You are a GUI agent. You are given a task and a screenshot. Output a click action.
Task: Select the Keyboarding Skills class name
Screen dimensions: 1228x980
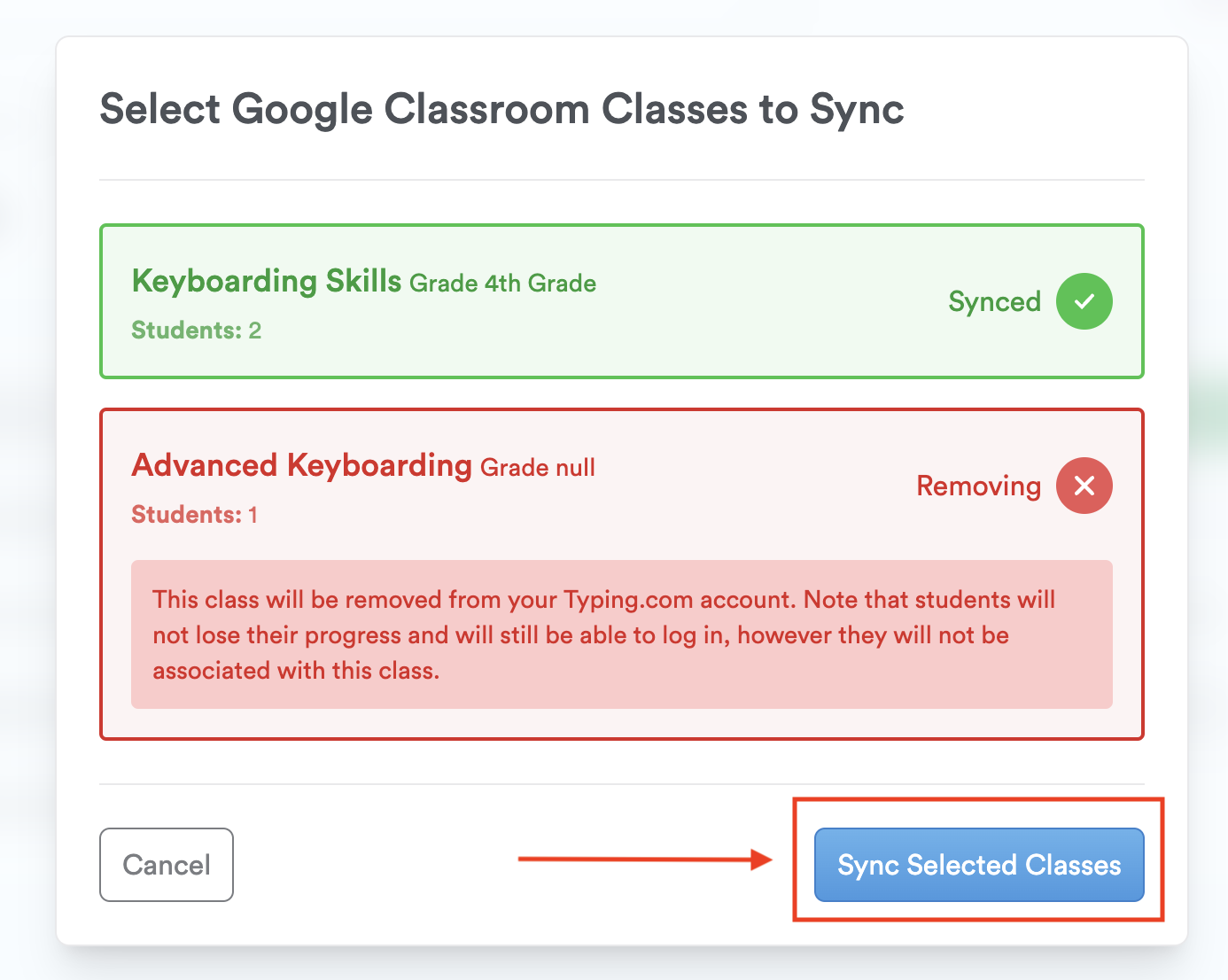267,281
